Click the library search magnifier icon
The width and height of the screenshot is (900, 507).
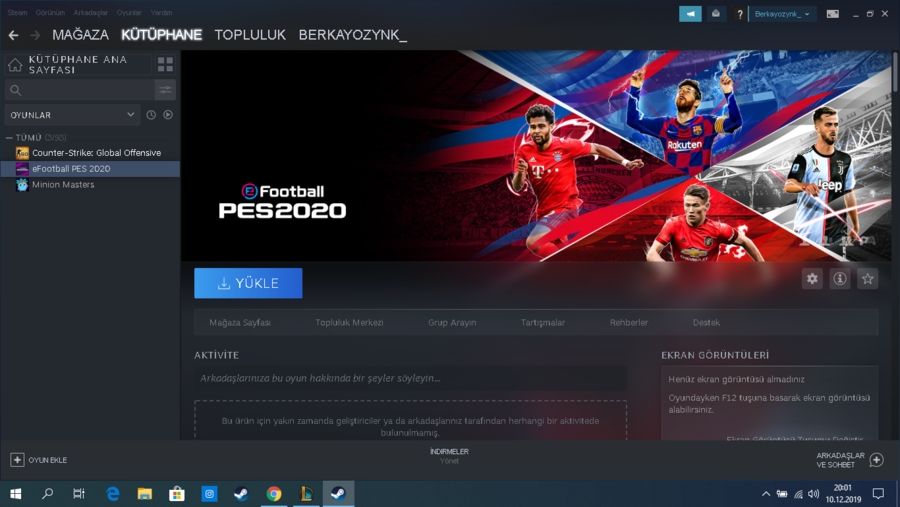[x=15, y=90]
